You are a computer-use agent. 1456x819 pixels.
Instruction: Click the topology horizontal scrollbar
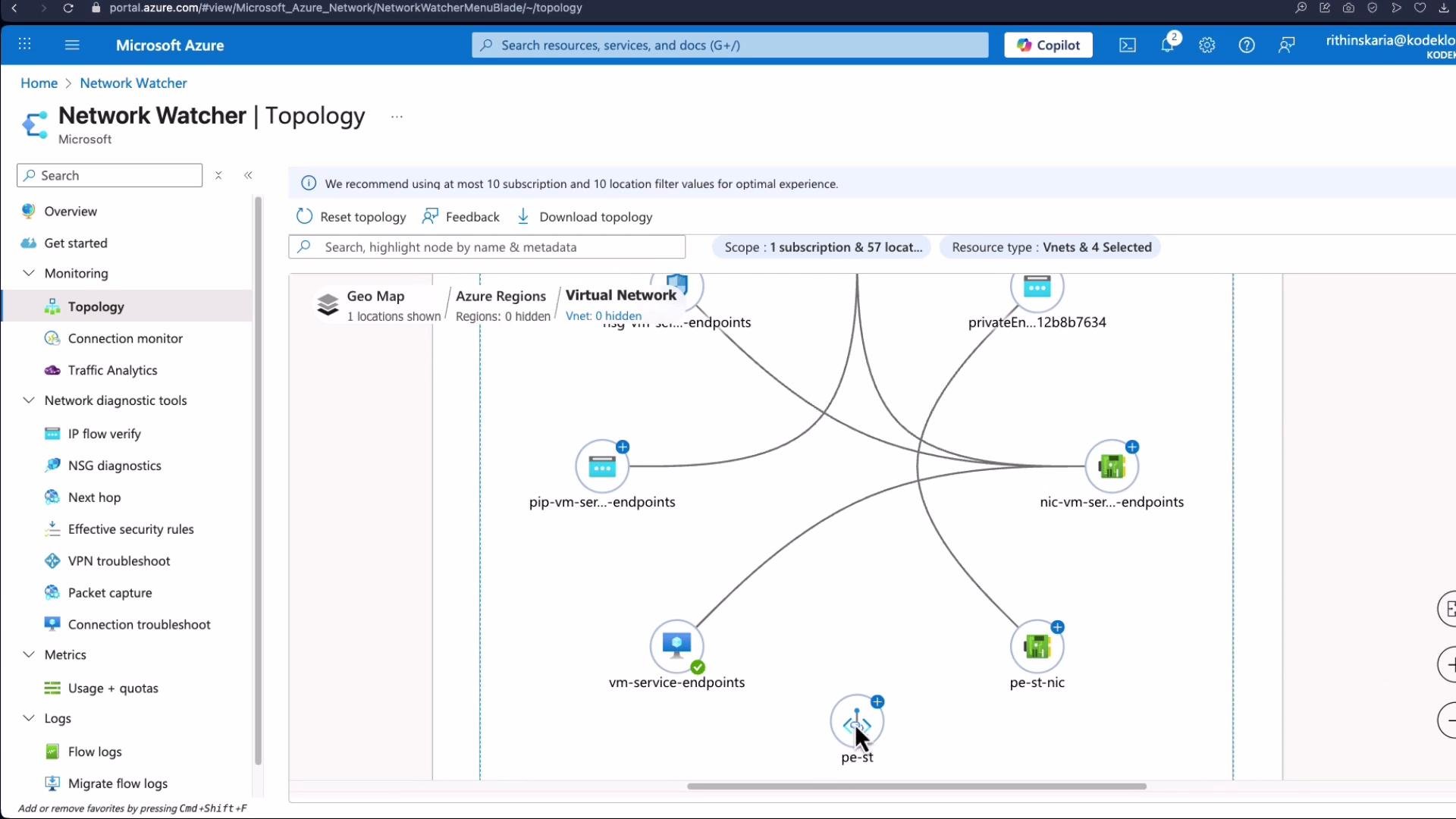(916, 786)
